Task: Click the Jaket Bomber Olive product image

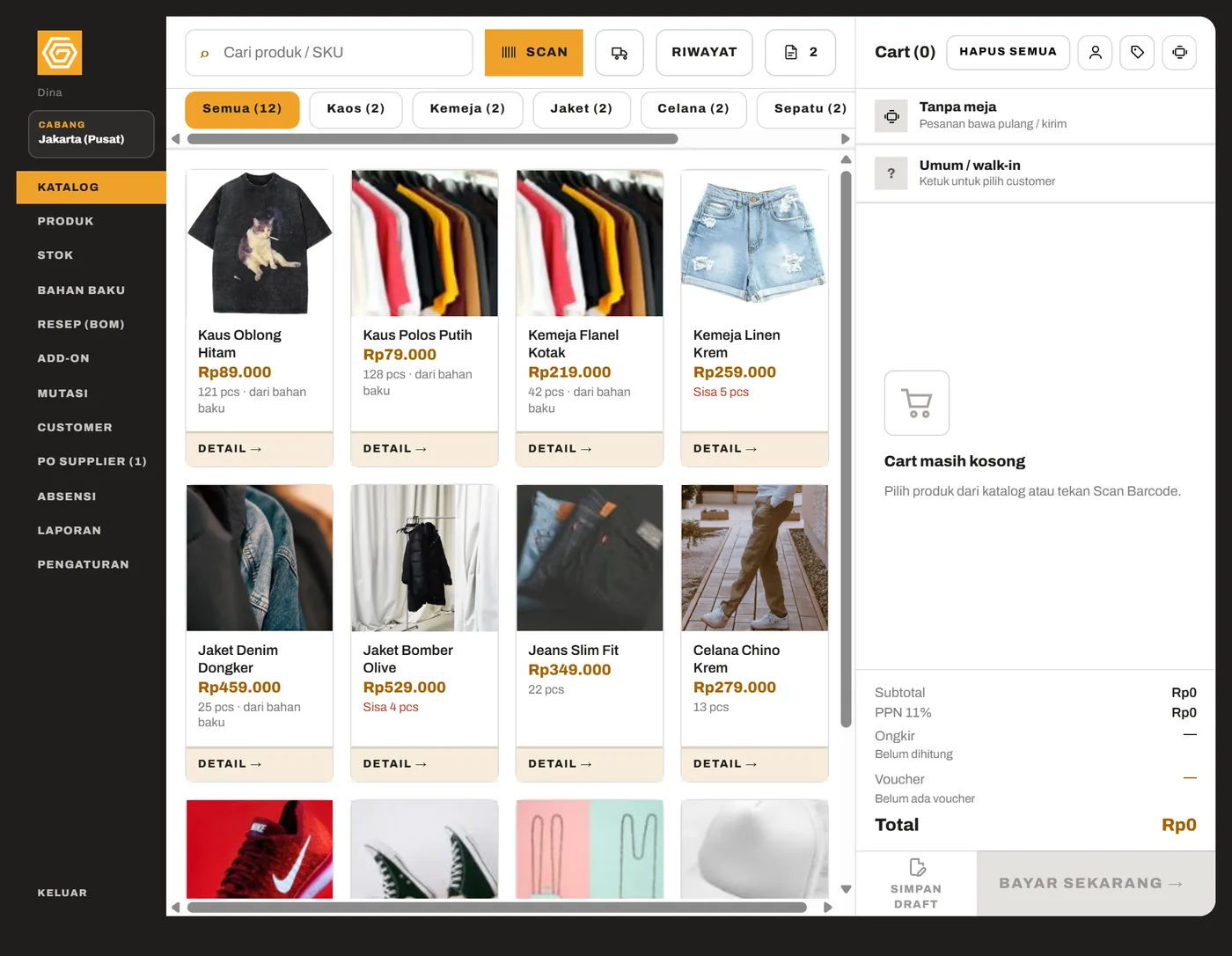Action: tap(424, 558)
